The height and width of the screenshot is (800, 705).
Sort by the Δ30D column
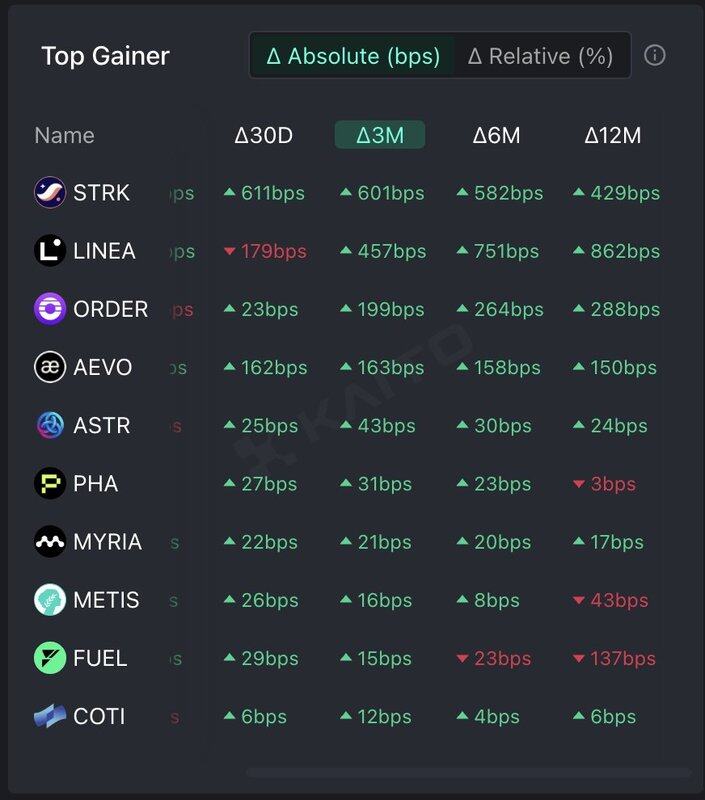tap(263, 135)
